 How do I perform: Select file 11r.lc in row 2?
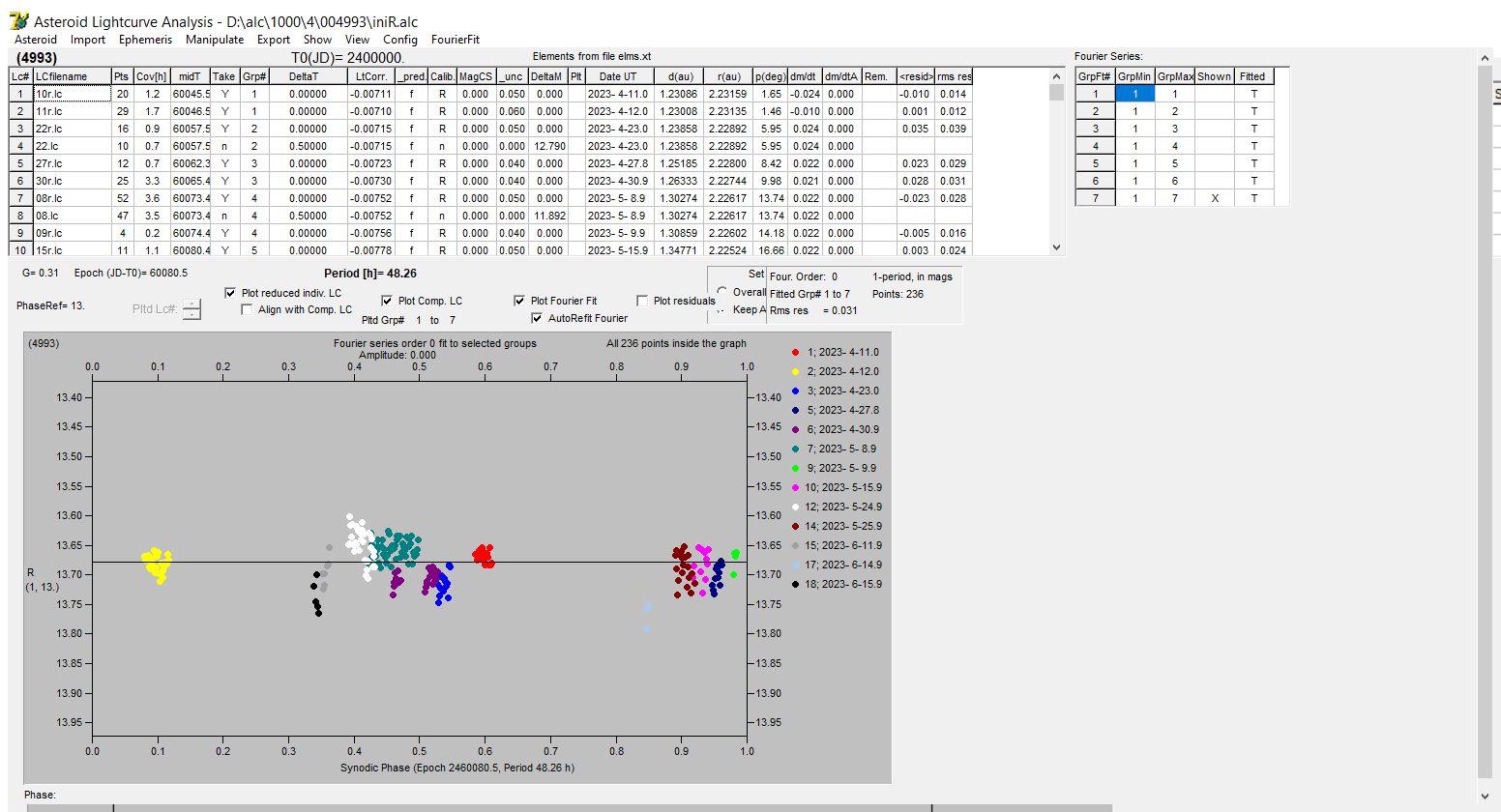(73, 111)
